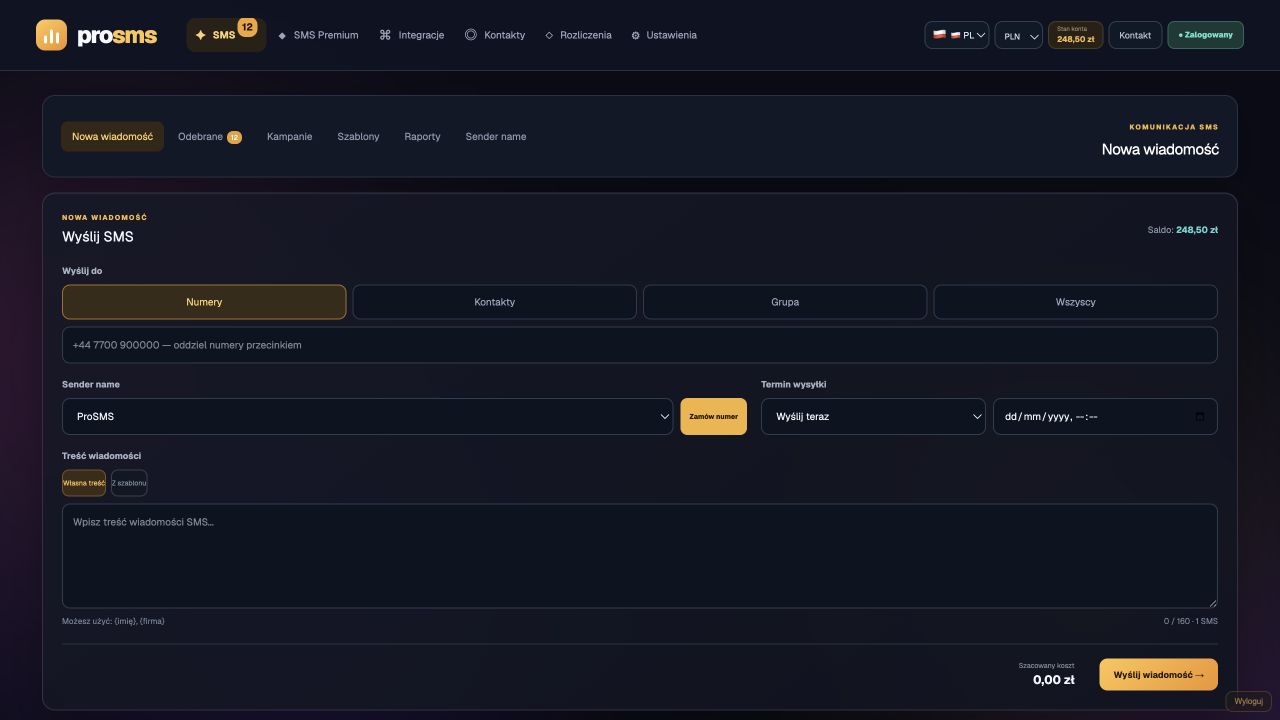1280x720 pixels.
Task: Expand the Sender name ProSMS dropdown
Action: pos(367,417)
